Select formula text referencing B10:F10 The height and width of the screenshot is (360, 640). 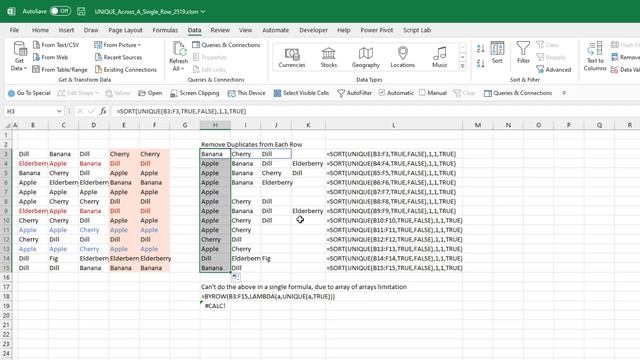(394, 220)
